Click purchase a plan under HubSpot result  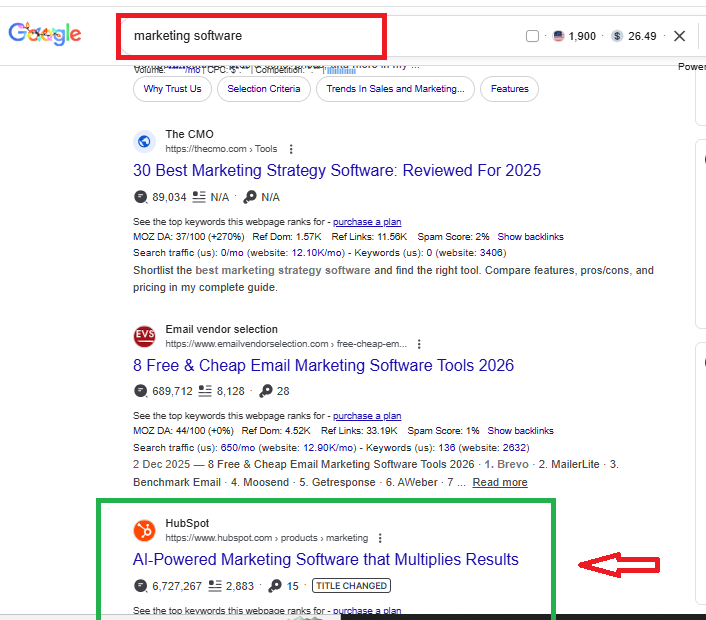tap(367, 611)
